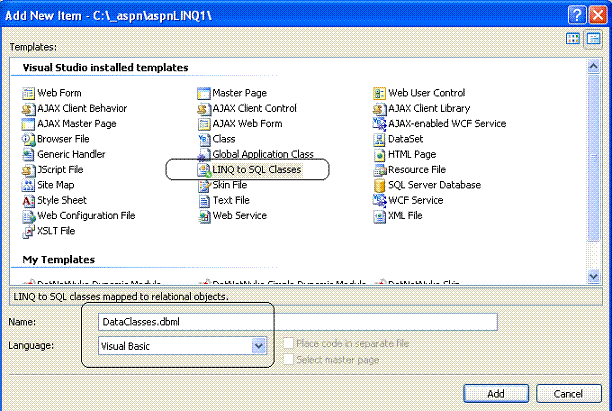This screenshot has height=411, width=612.
Task: Click the Name input field
Action: [x=298, y=322]
